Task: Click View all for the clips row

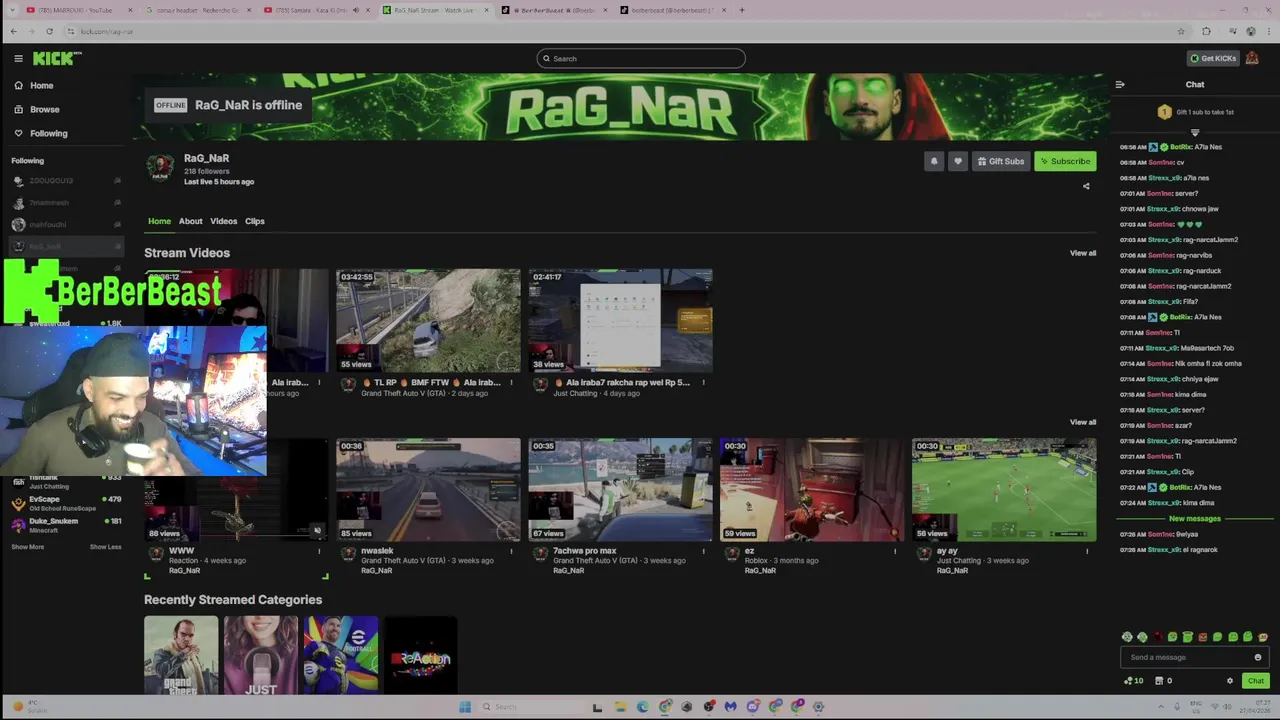Action: [x=1083, y=422]
